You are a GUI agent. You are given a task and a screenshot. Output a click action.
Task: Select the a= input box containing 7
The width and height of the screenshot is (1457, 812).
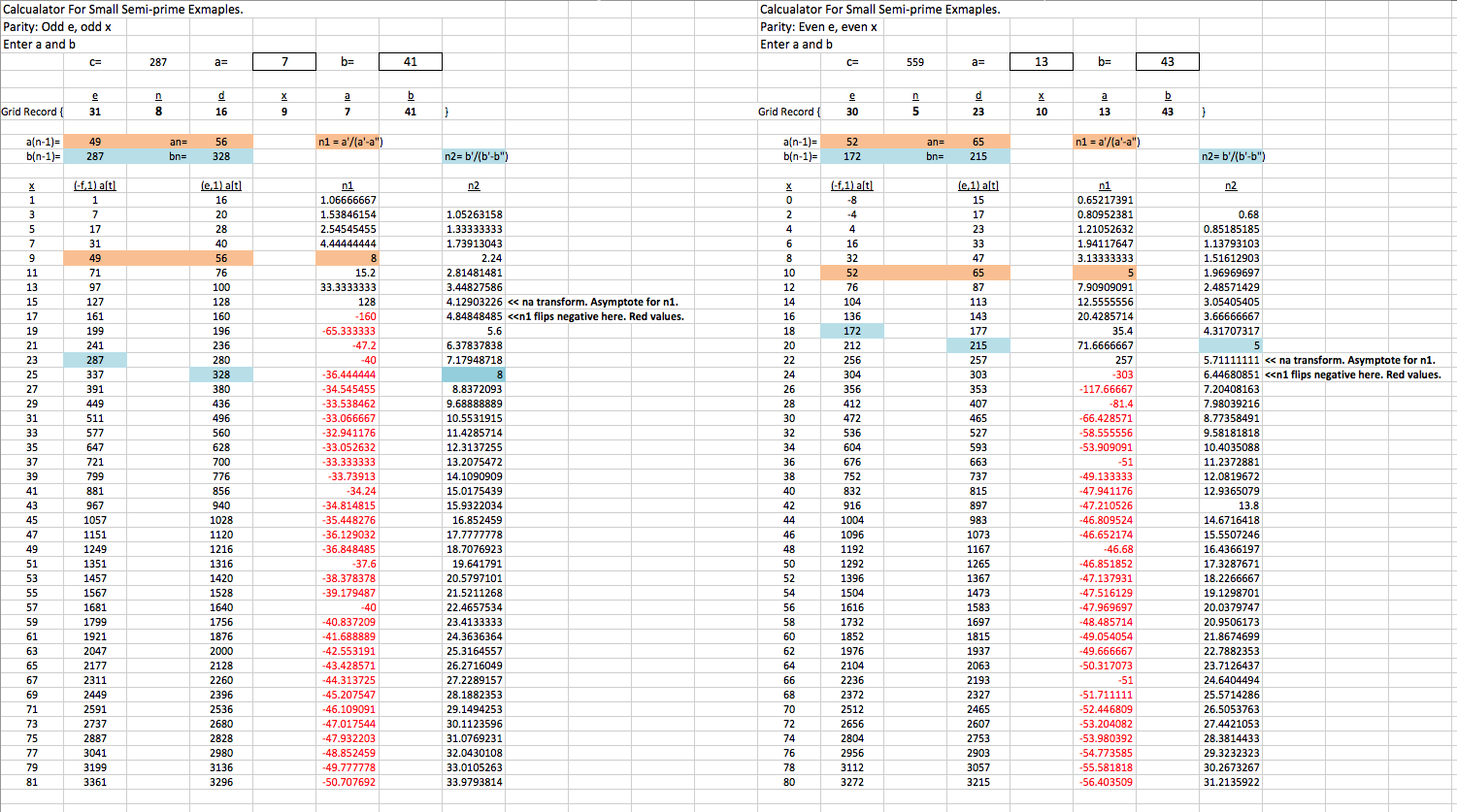pos(284,61)
